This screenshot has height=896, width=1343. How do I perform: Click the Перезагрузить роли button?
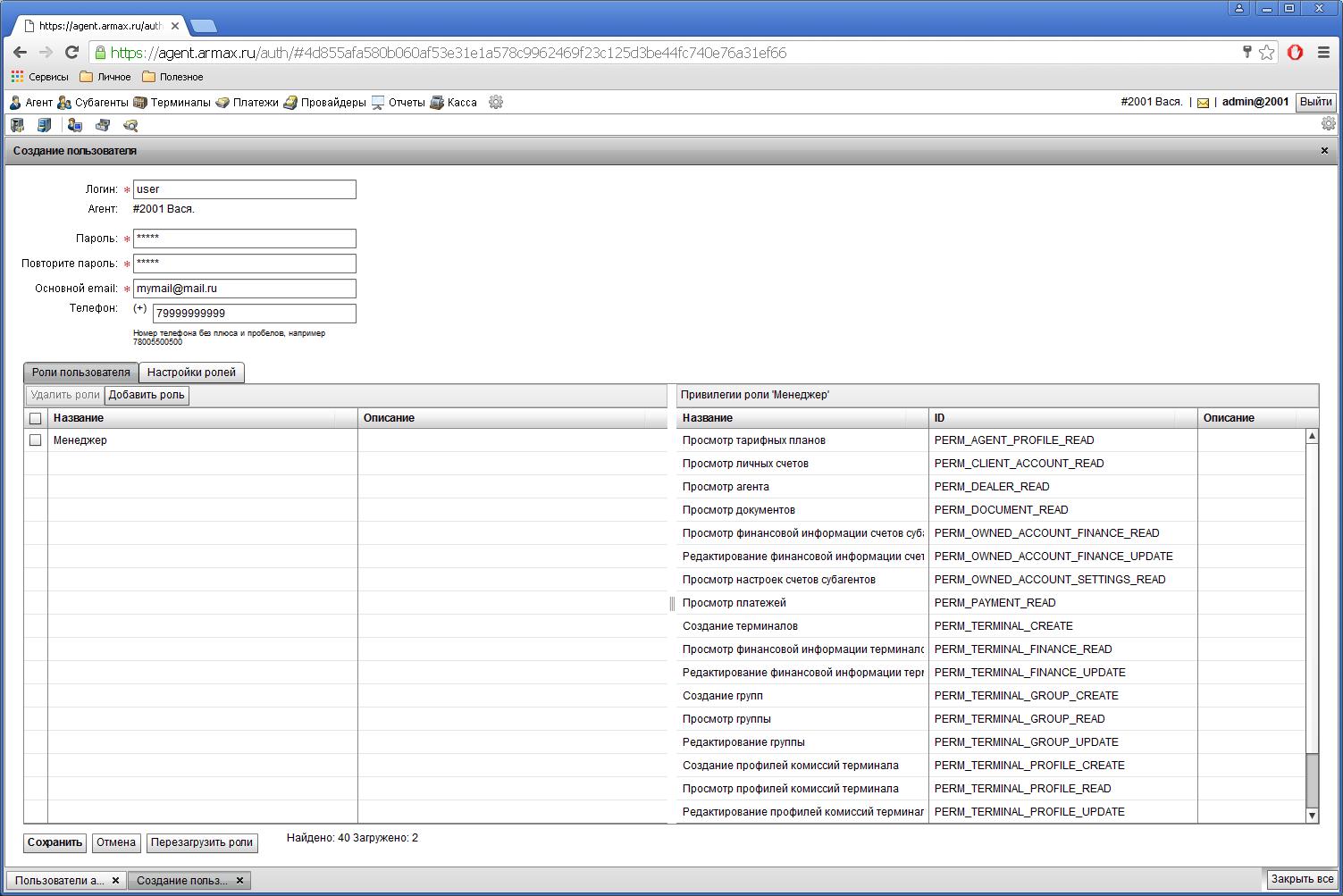pos(202,842)
